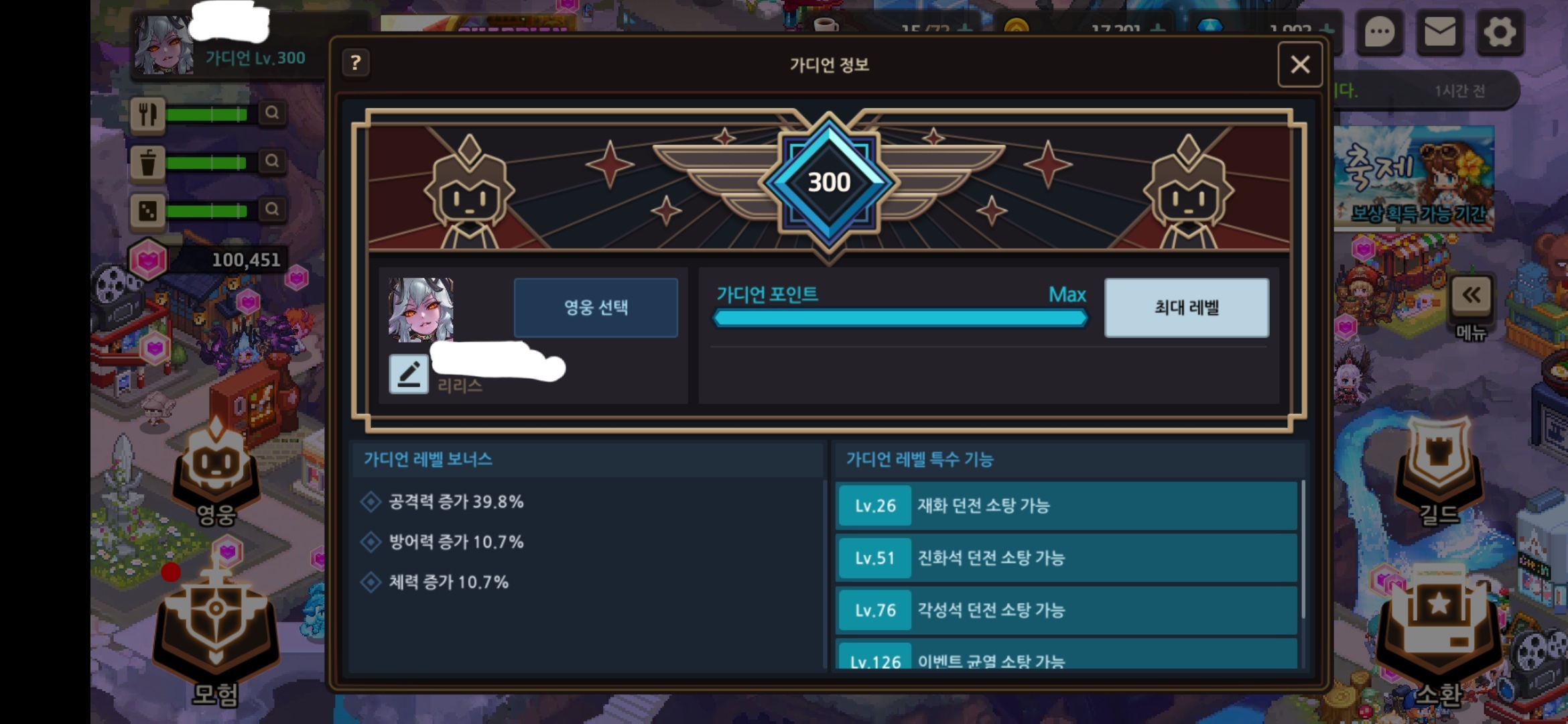Collapse the 메뉴 double-chevron panel

[1472, 296]
